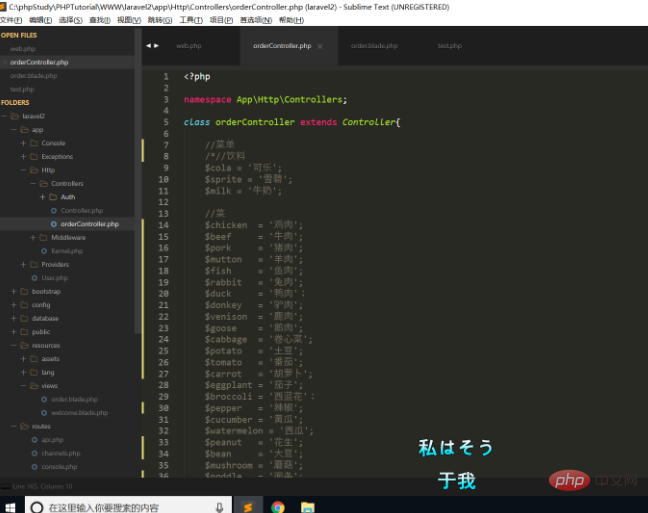The image size is (648, 513).
Task: Click the $watermelon variable on line 32
Action: click(x=234, y=431)
